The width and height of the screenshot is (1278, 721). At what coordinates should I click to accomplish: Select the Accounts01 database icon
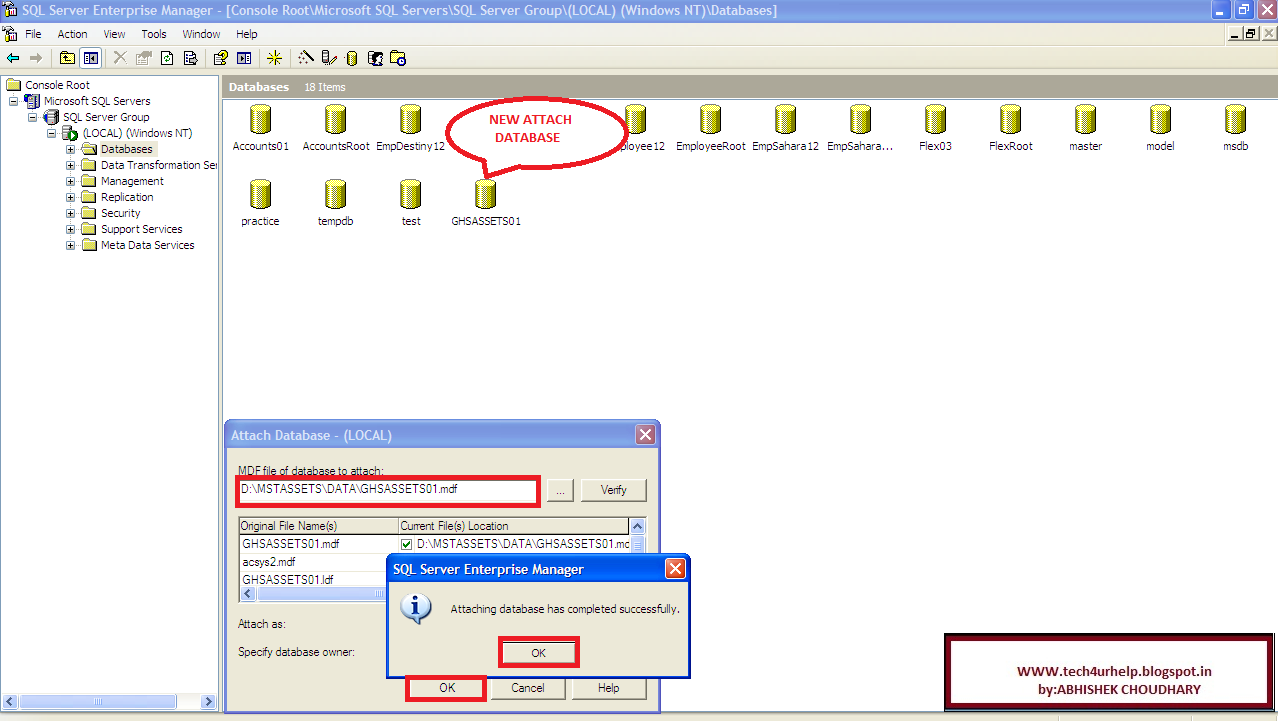tap(260, 120)
